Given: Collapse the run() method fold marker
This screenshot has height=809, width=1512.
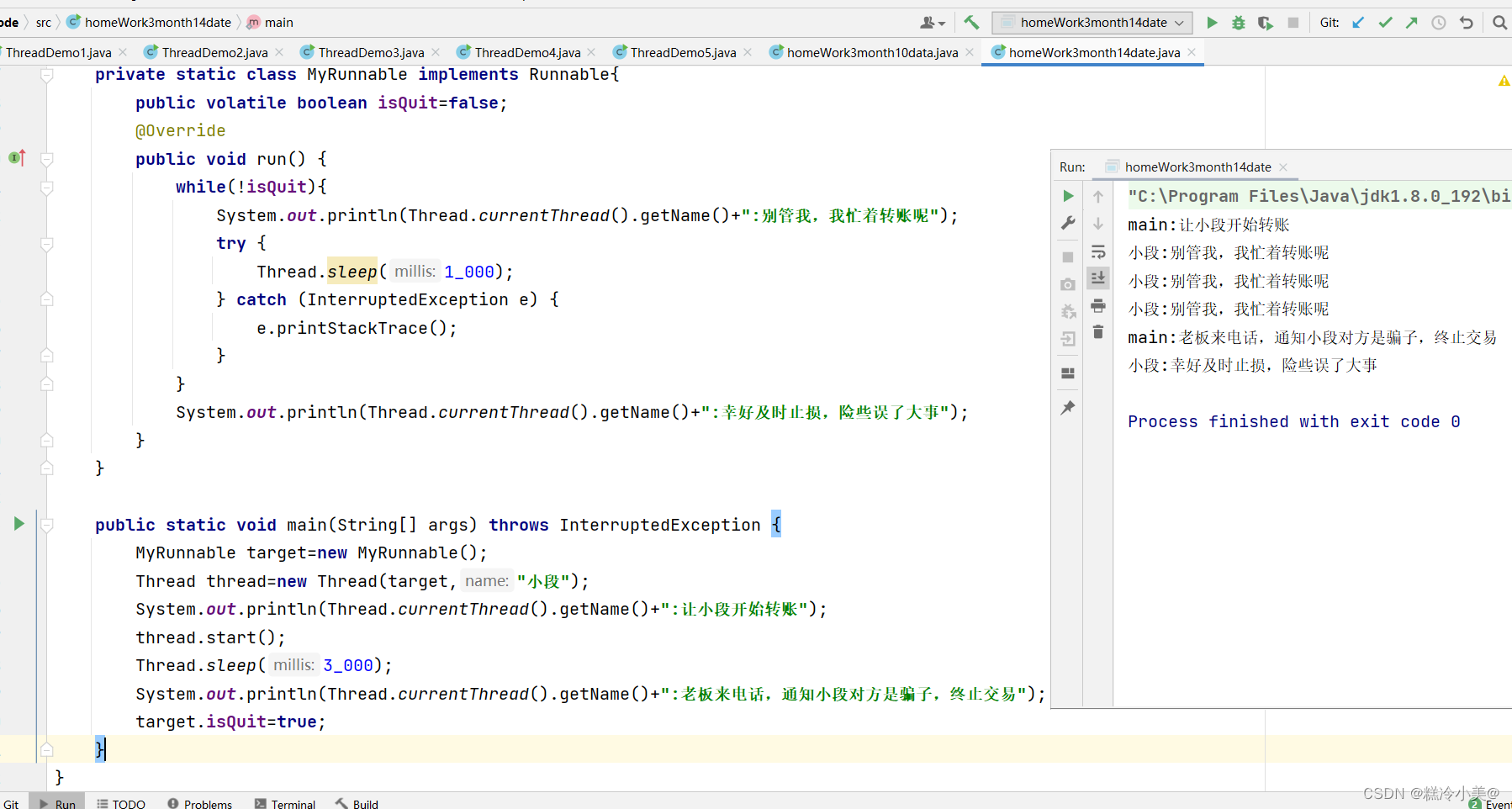Looking at the screenshot, I should [47, 159].
